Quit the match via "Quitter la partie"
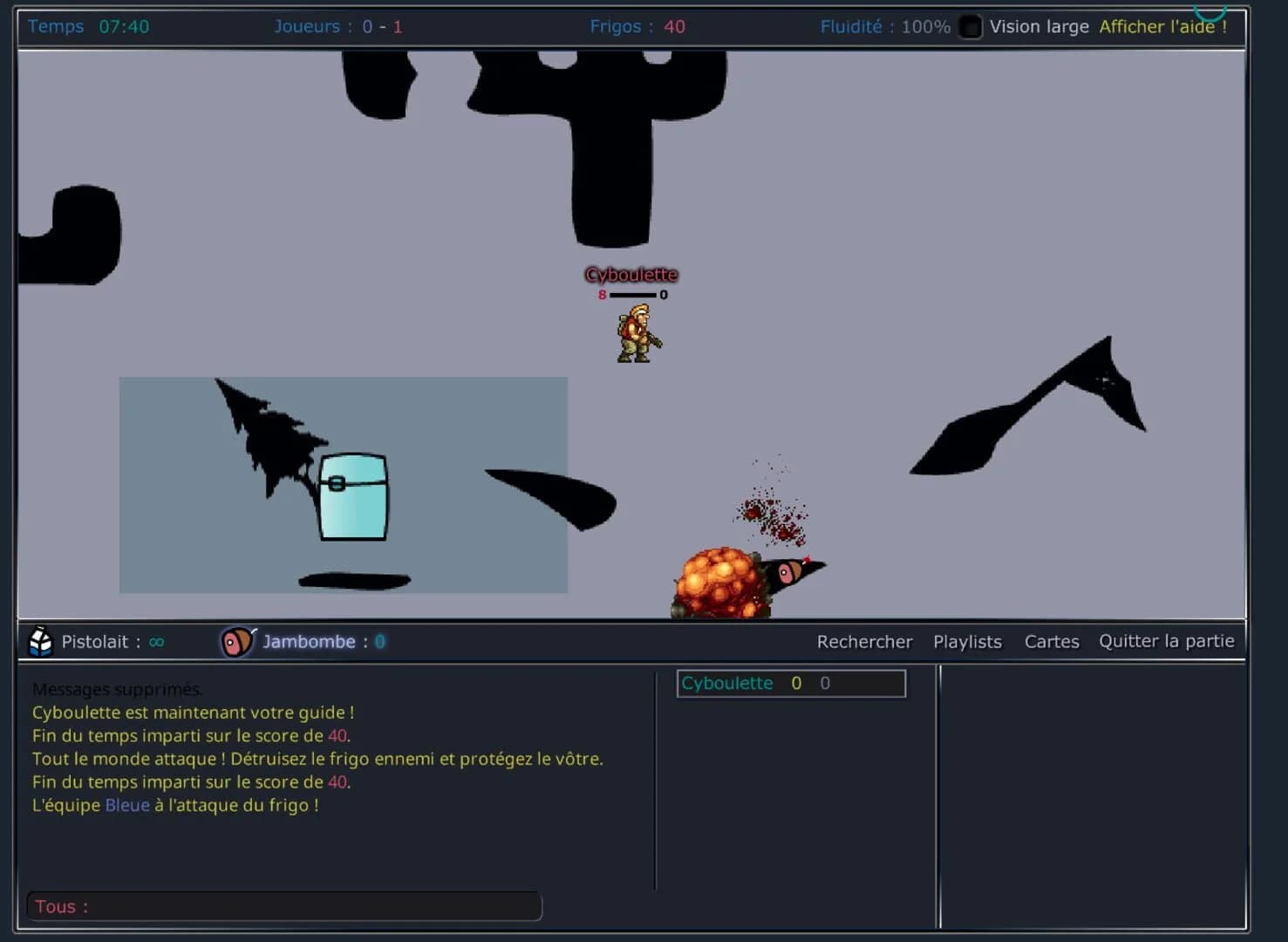1288x942 pixels. tap(1167, 640)
